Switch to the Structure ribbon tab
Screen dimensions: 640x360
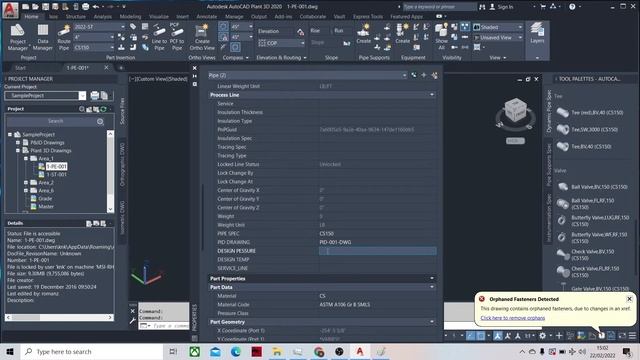[x=76, y=17]
